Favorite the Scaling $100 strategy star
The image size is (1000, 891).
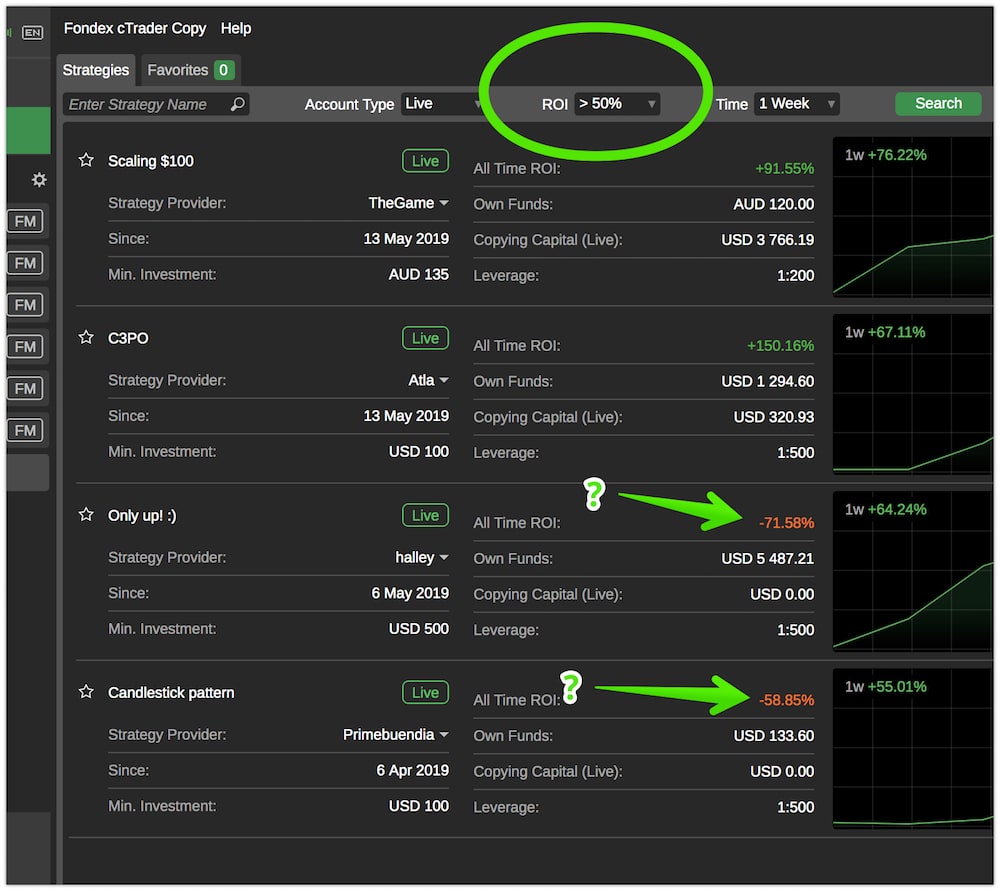tap(86, 160)
